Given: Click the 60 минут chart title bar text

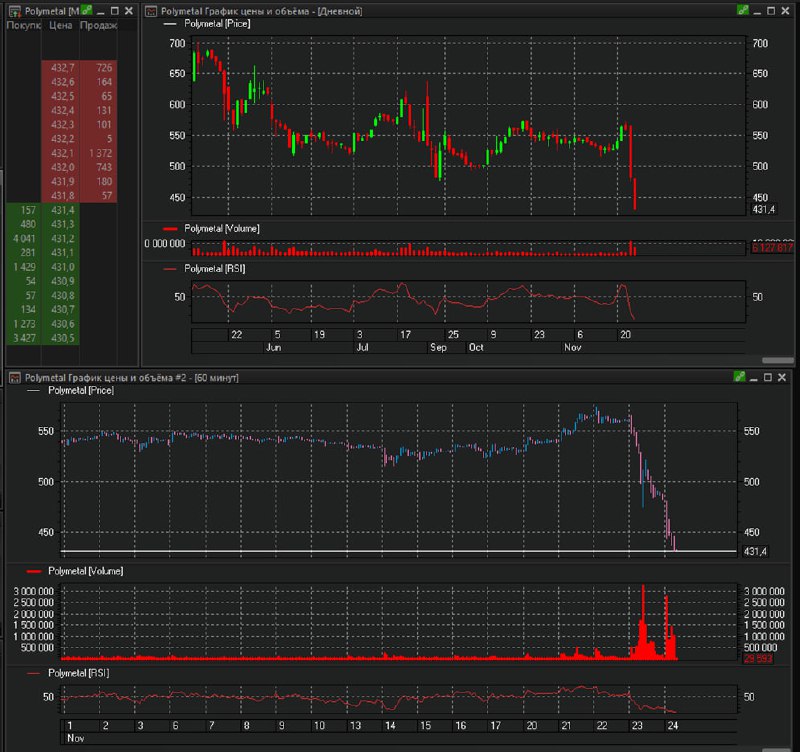Looking at the screenshot, I should tap(132, 378).
